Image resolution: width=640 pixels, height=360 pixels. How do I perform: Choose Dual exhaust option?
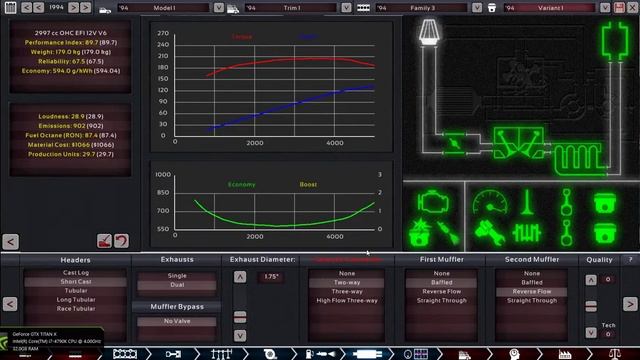(x=177, y=285)
